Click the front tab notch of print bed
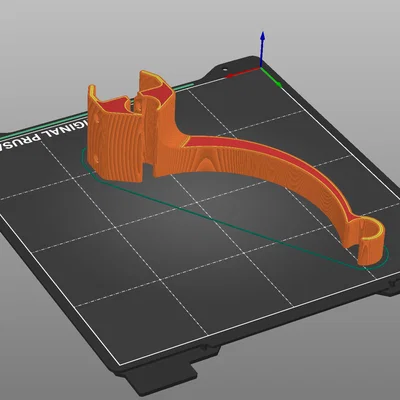The height and width of the screenshot is (400, 400). tap(160, 383)
